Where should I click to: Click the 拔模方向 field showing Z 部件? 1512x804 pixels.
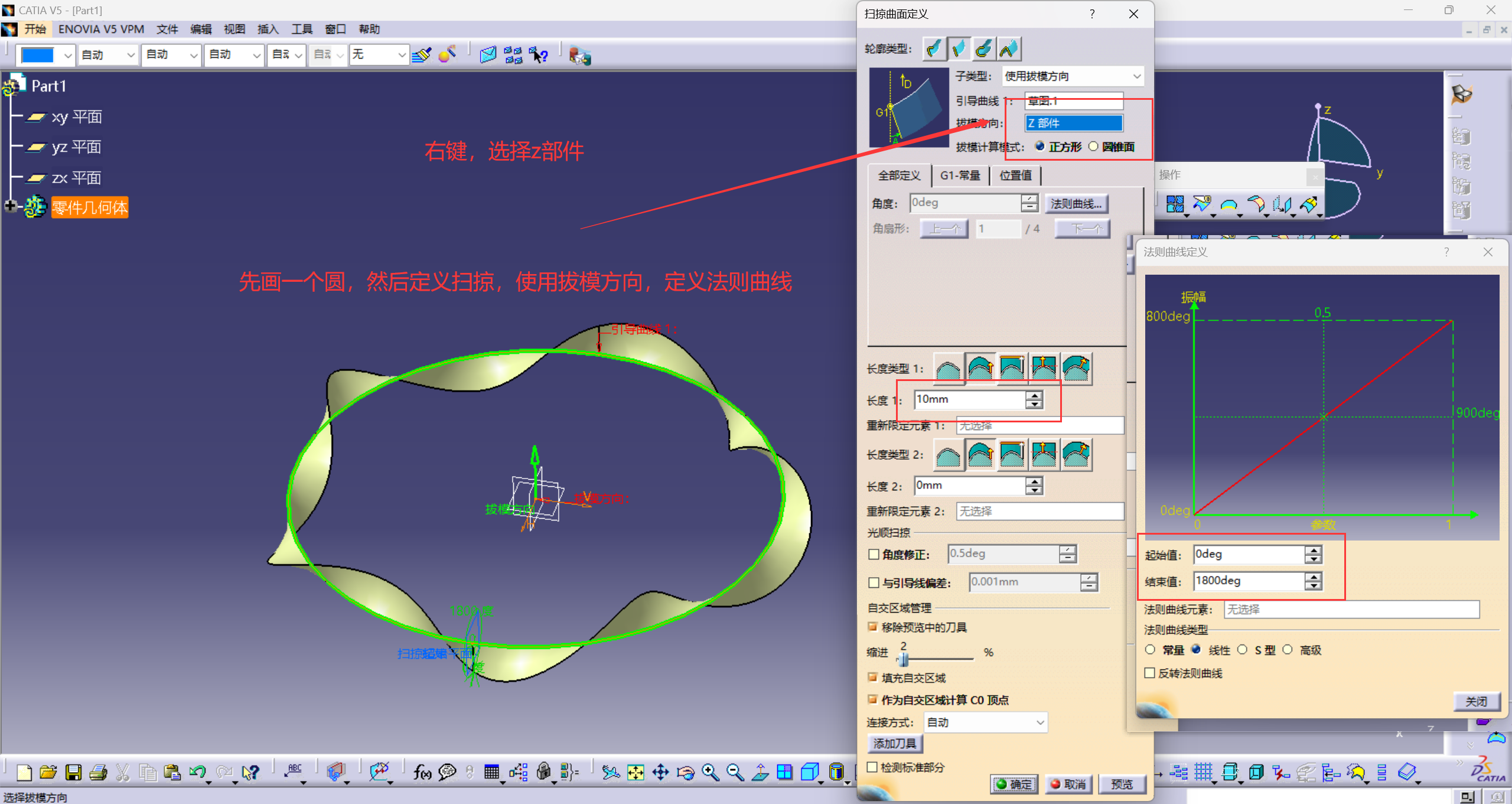tap(1074, 123)
